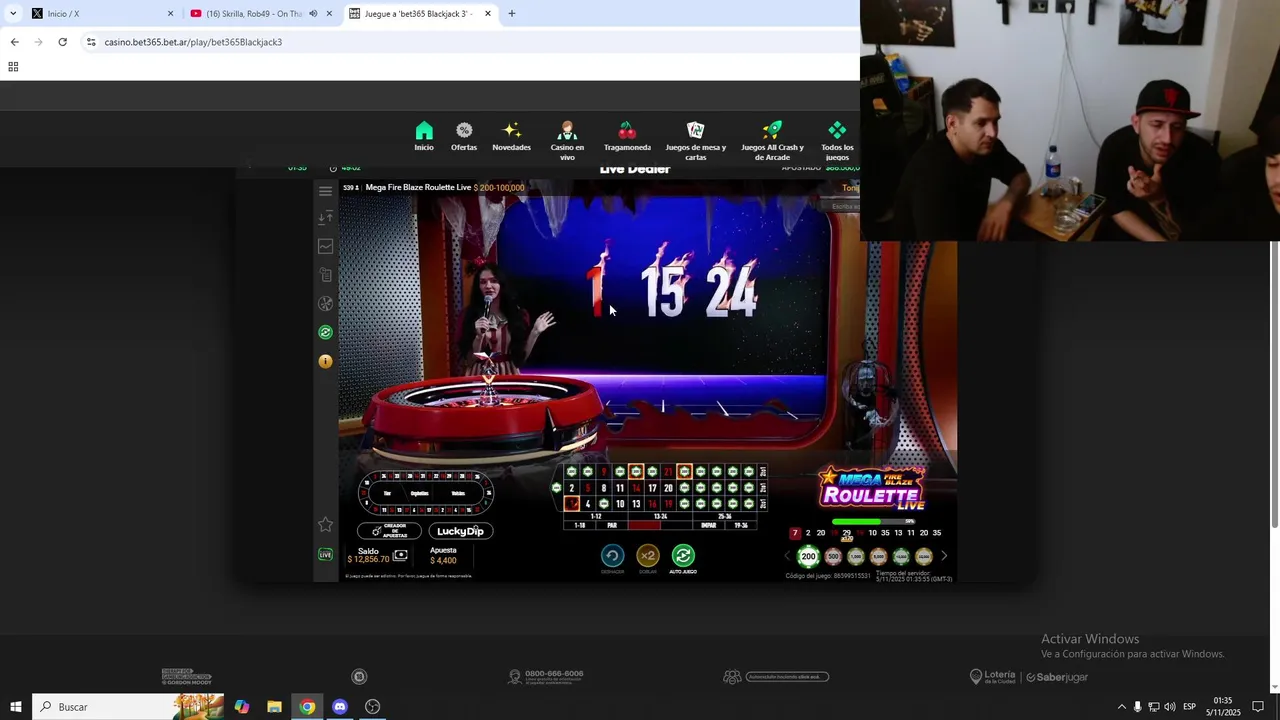
Task: Open Juegos de mesa y cartas
Action: point(696,141)
